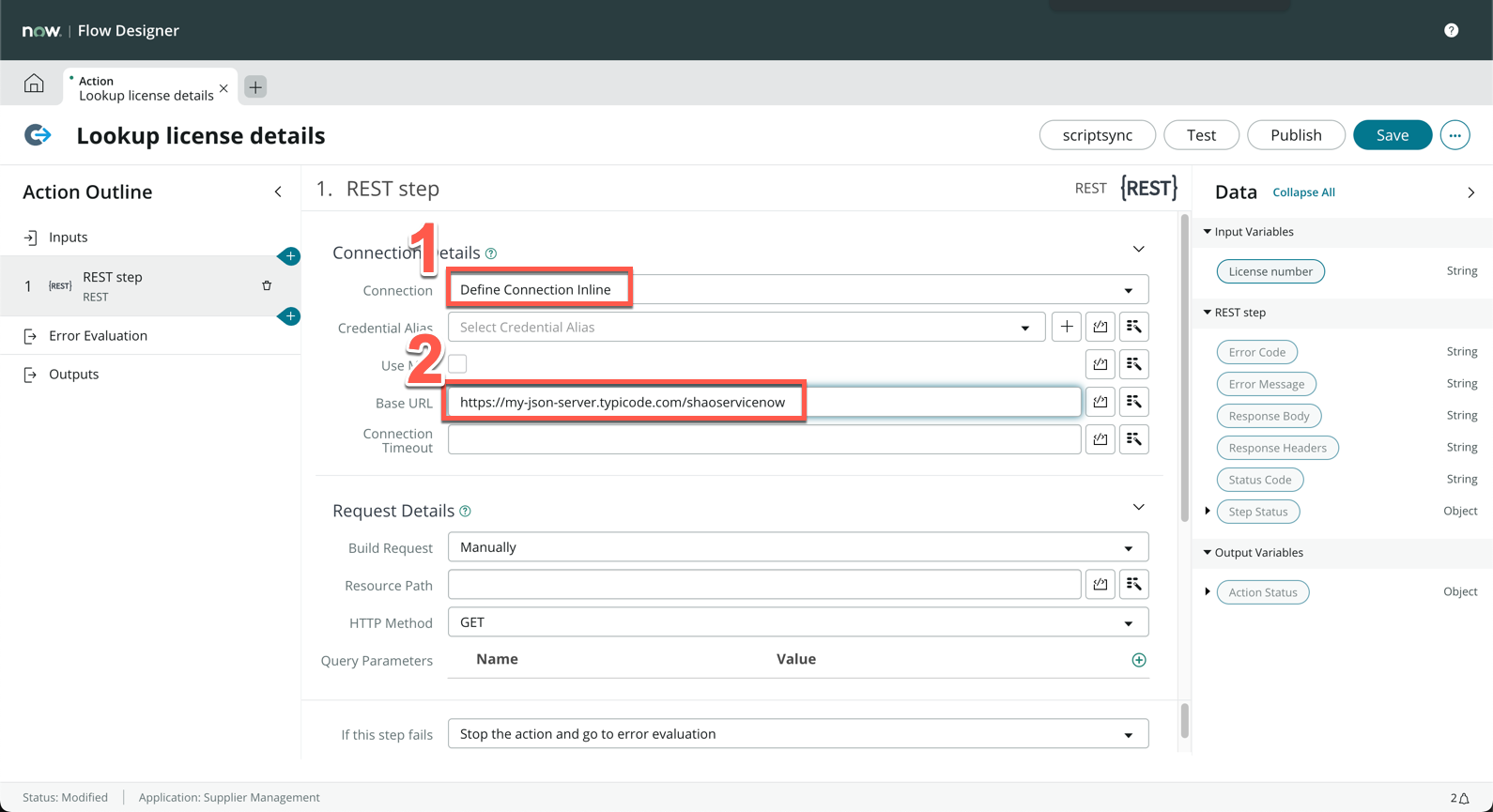Expand the Step Status data pill

pos(1208,512)
